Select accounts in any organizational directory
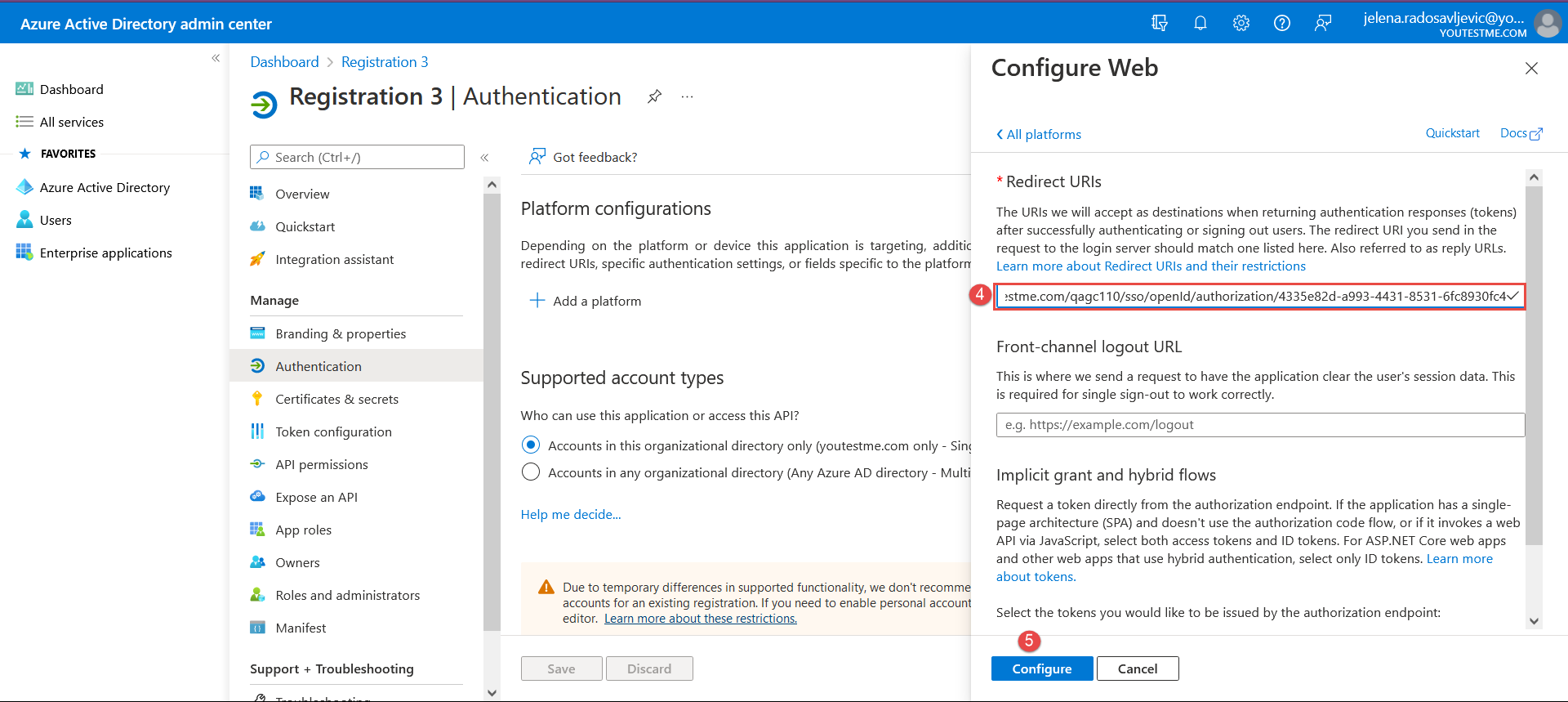Viewport: 1568px width, 702px height. [531, 472]
